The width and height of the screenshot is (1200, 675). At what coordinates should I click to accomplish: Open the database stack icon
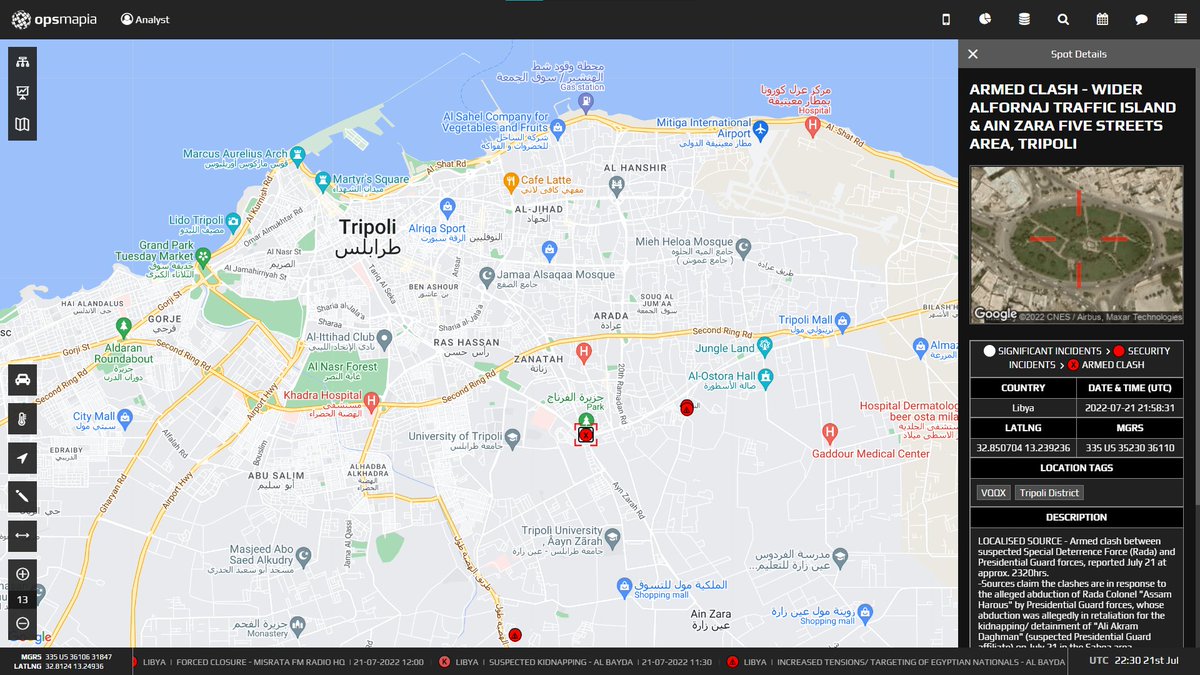click(x=1024, y=19)
